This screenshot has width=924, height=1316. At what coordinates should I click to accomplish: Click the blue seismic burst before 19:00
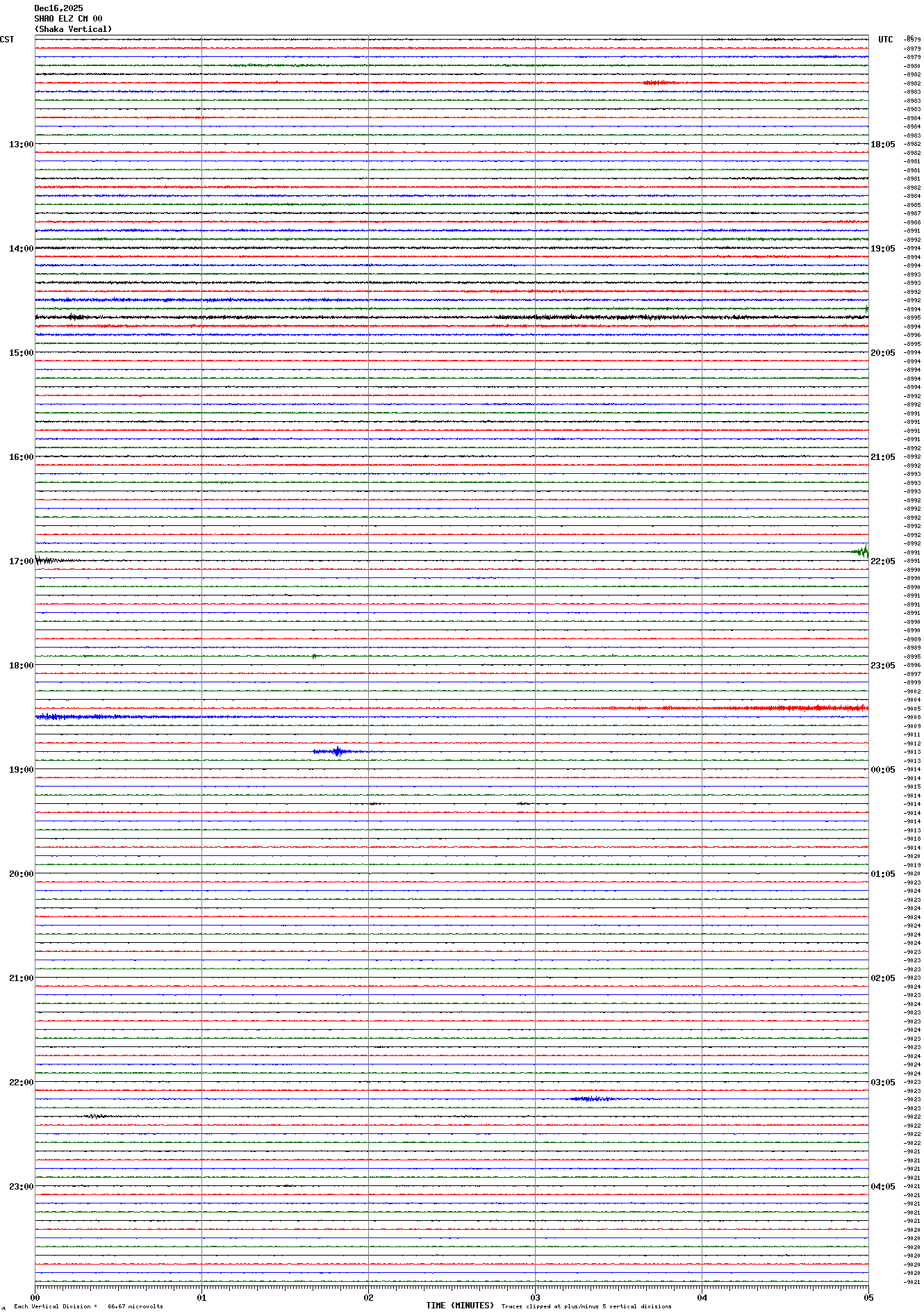(x=338, y=751)
